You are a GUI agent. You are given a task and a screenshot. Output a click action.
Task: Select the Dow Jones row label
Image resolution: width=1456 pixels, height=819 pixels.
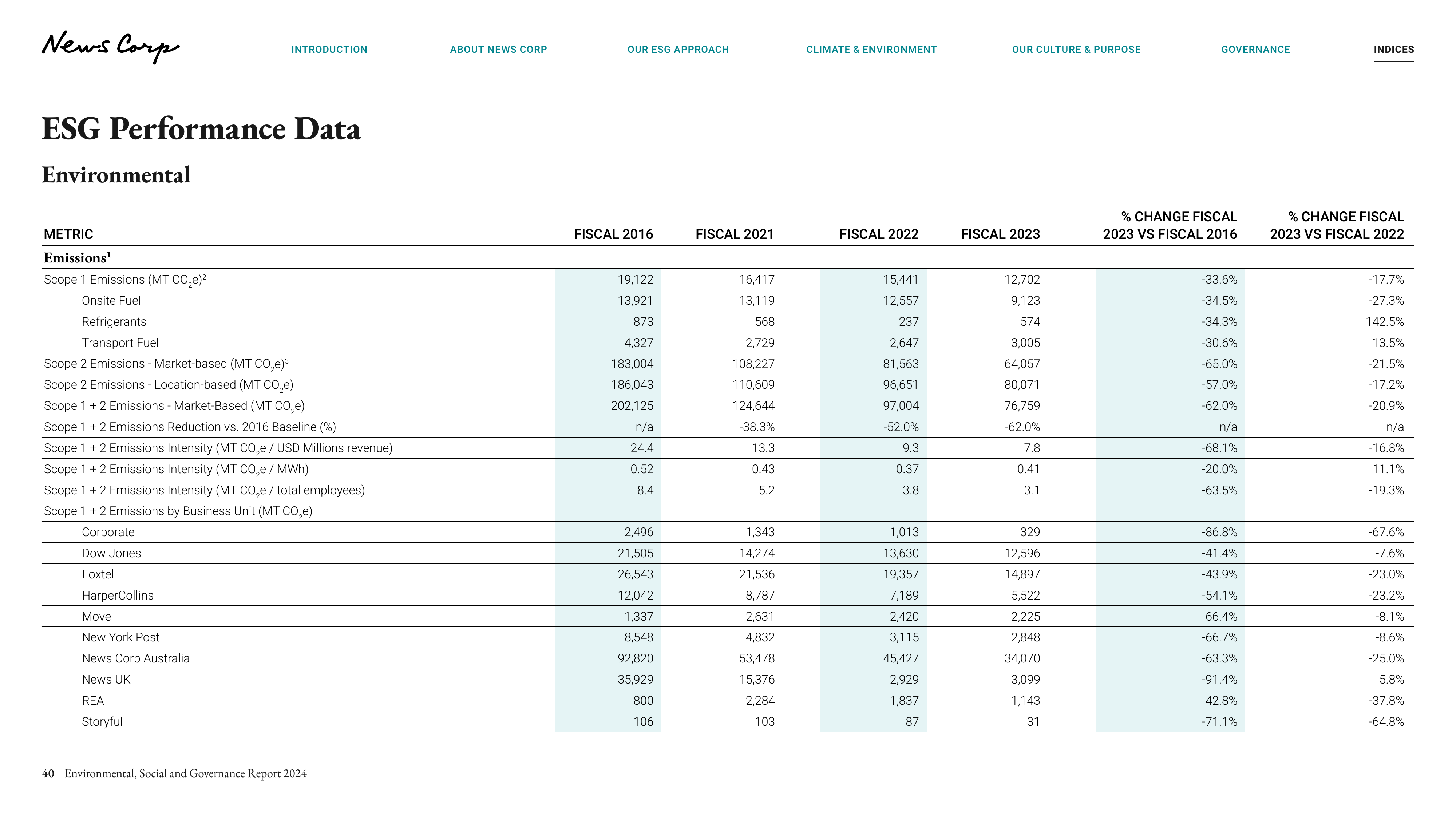[x=111, y=553]
